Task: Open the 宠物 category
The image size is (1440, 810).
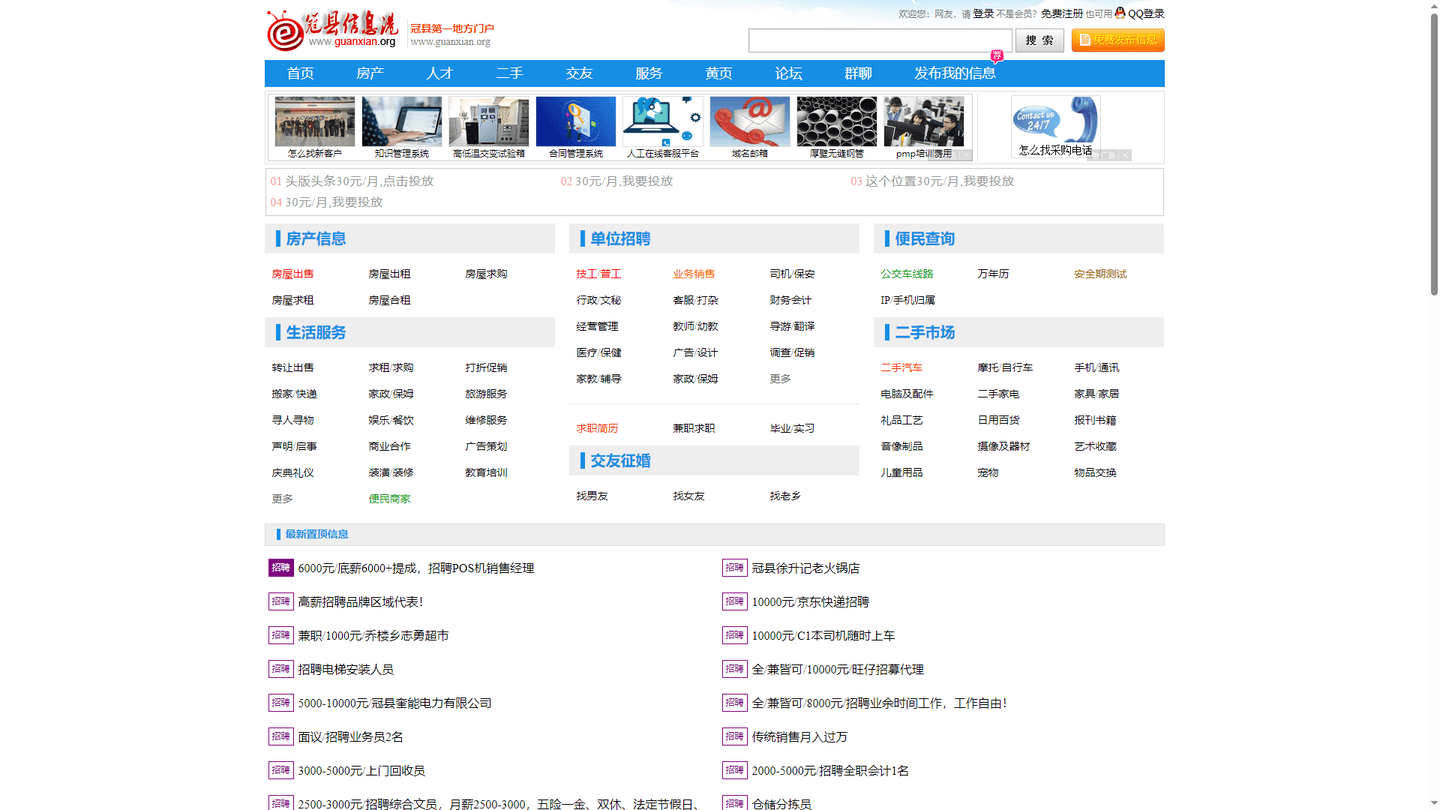Action: point(988,473)
